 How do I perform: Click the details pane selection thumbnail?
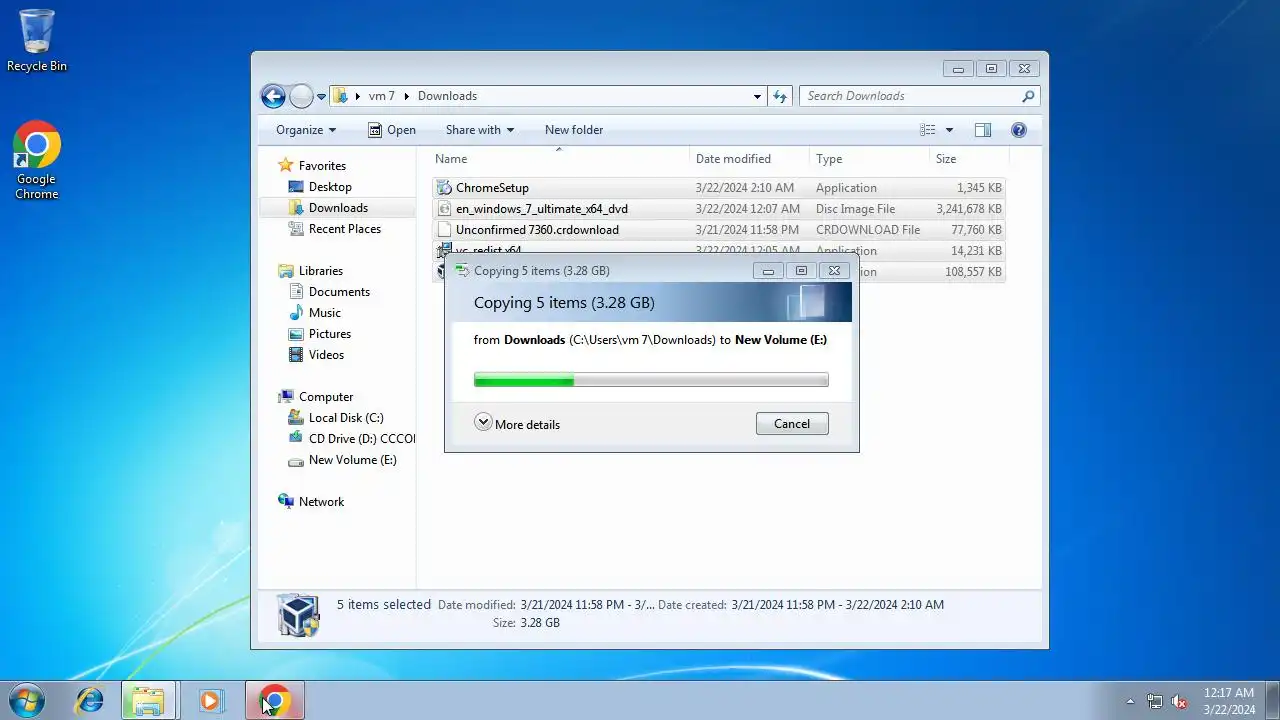pyautogui.click(x=298, y=614)
